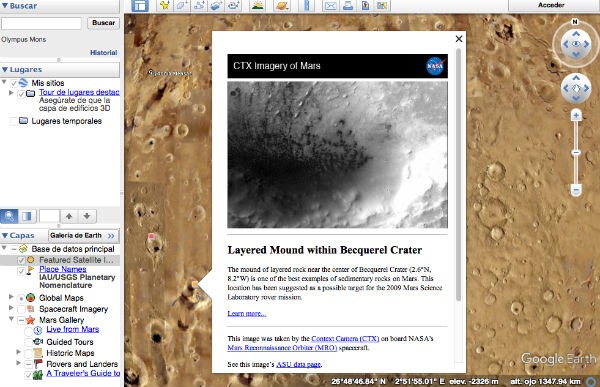Toggle the sidebar panel button
Screen dimensions: 600x387
click(x=140, y=5)
